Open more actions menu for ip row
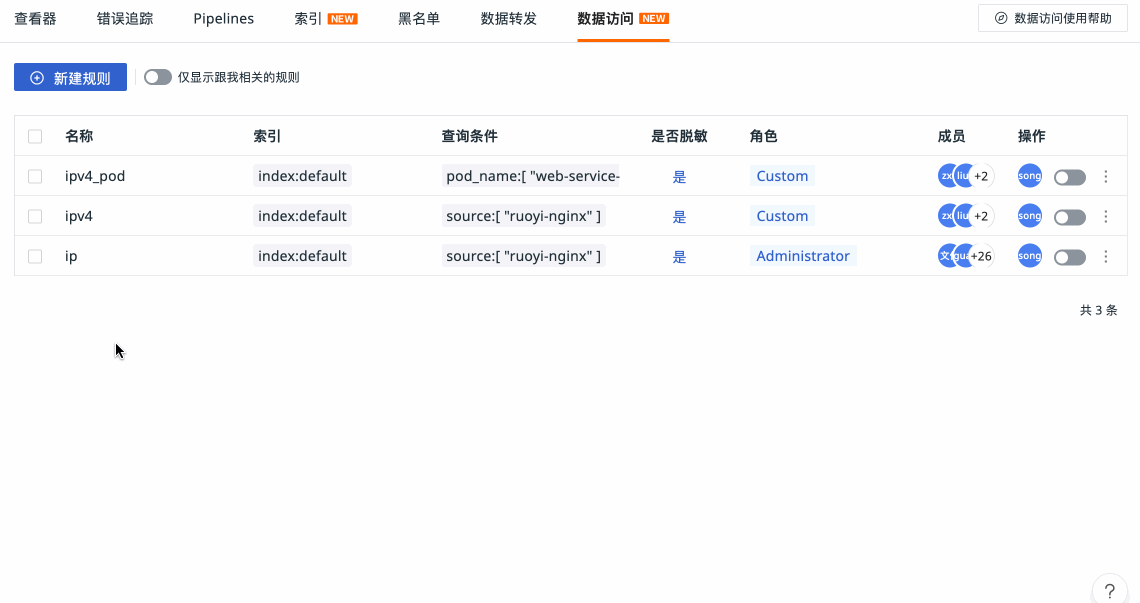 click(1106, 257)
